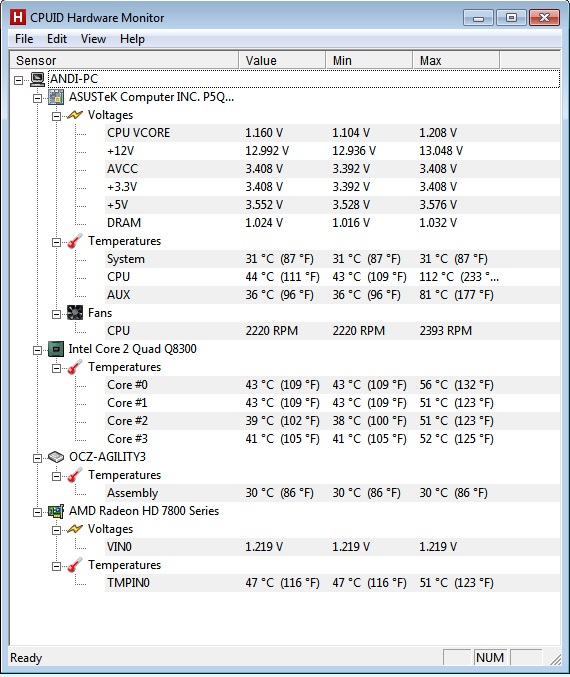Select the Core #3 row
This screenshot has height=677, width=570.
332,439
